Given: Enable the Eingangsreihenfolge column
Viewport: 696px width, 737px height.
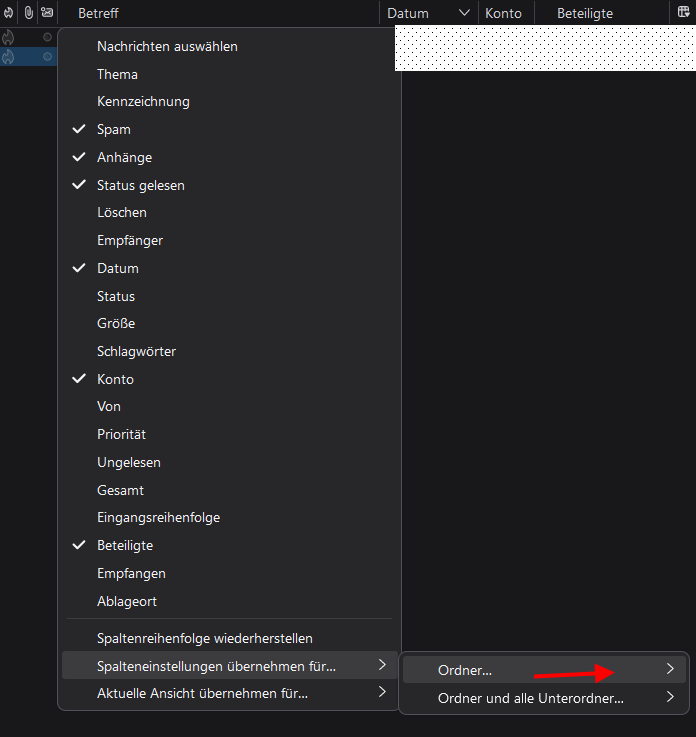Looking at the screenshot, I should pyautogui.click(x=229, y=517).
